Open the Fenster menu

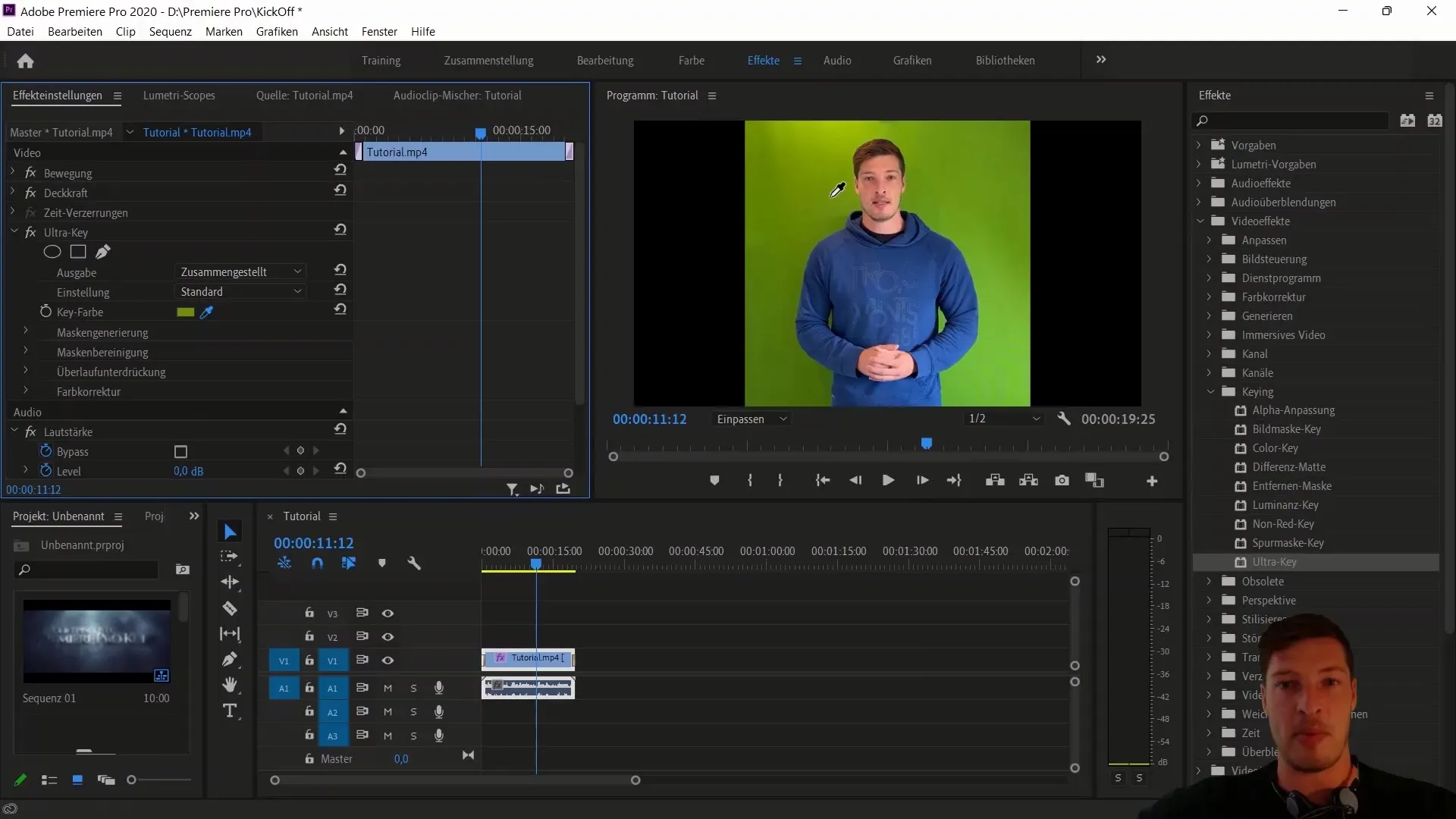click(x=379, y=32)
